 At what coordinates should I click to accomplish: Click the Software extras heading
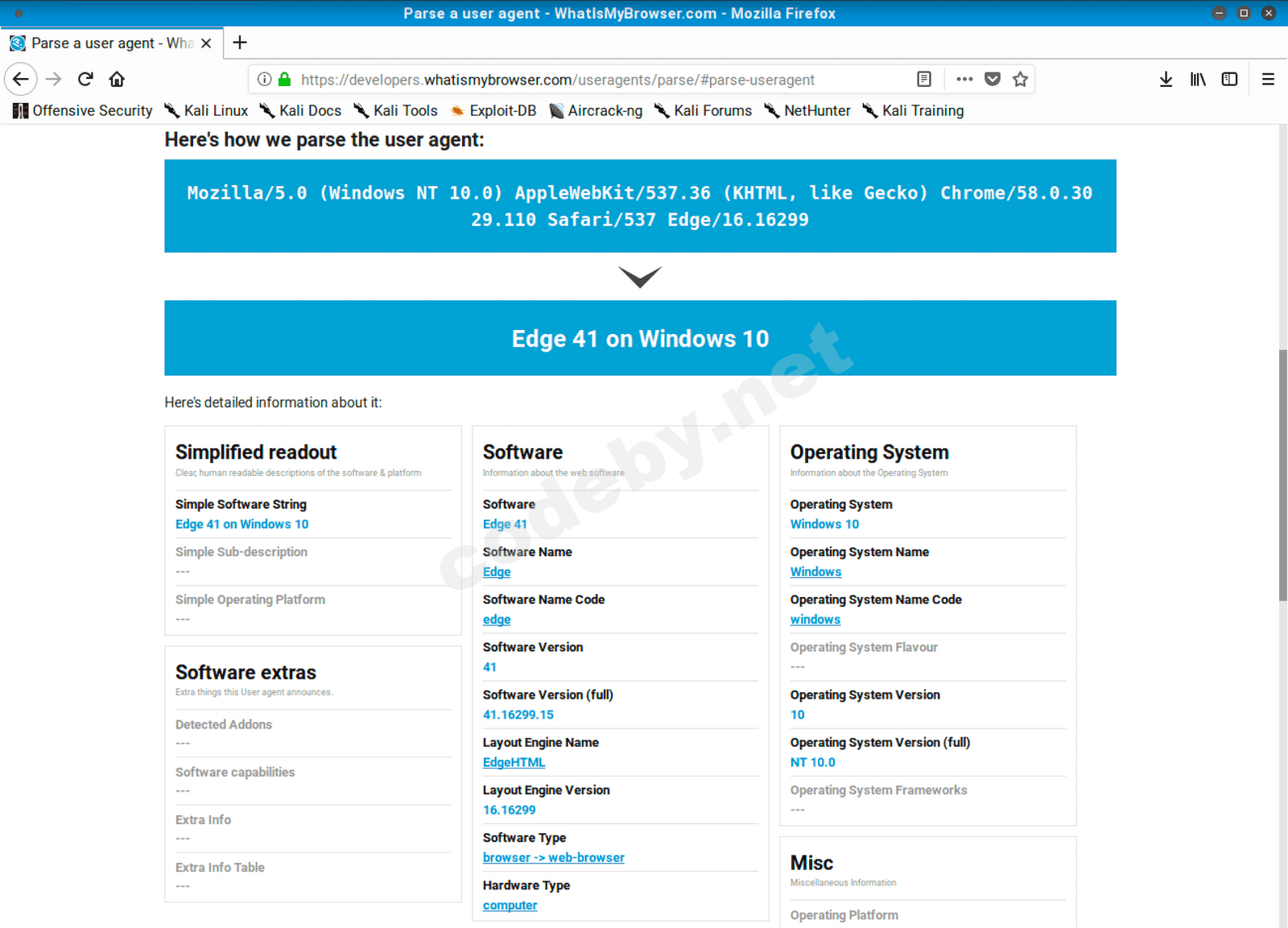[246, 672]
